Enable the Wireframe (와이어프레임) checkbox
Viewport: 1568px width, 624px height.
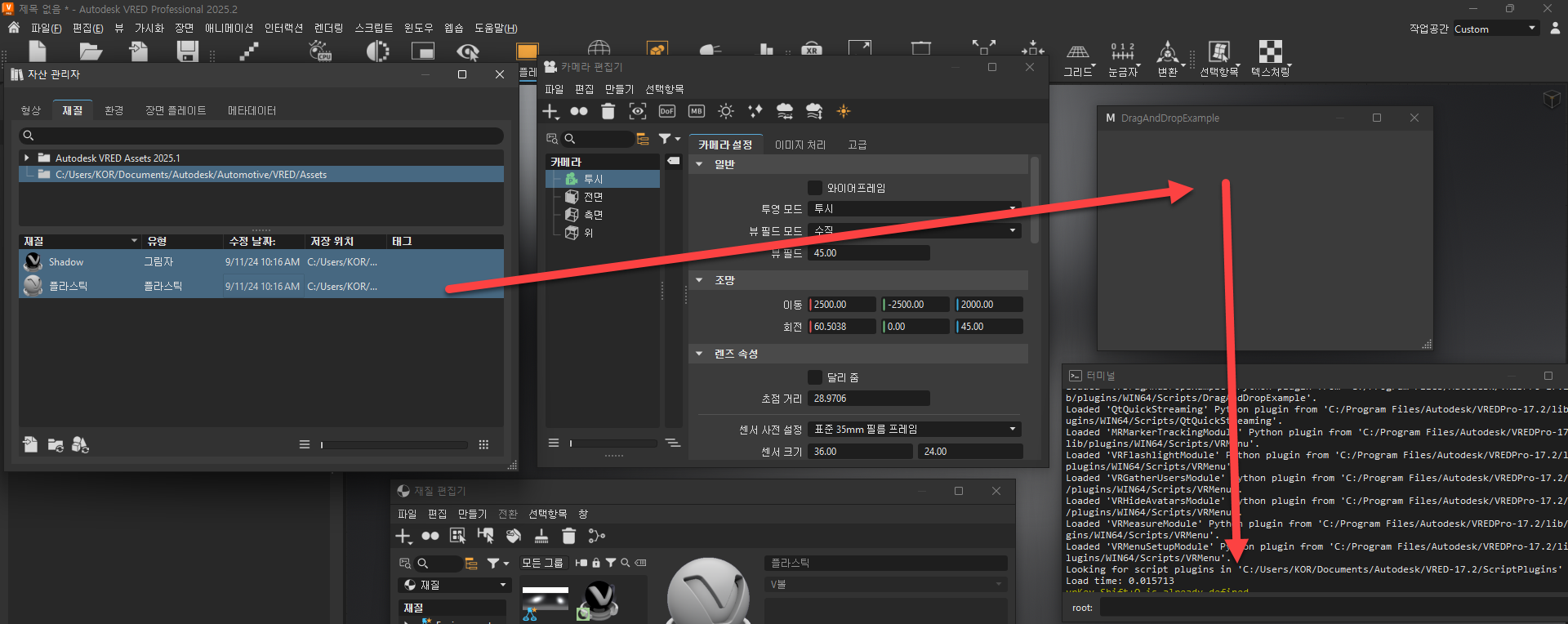coord(815,188)
